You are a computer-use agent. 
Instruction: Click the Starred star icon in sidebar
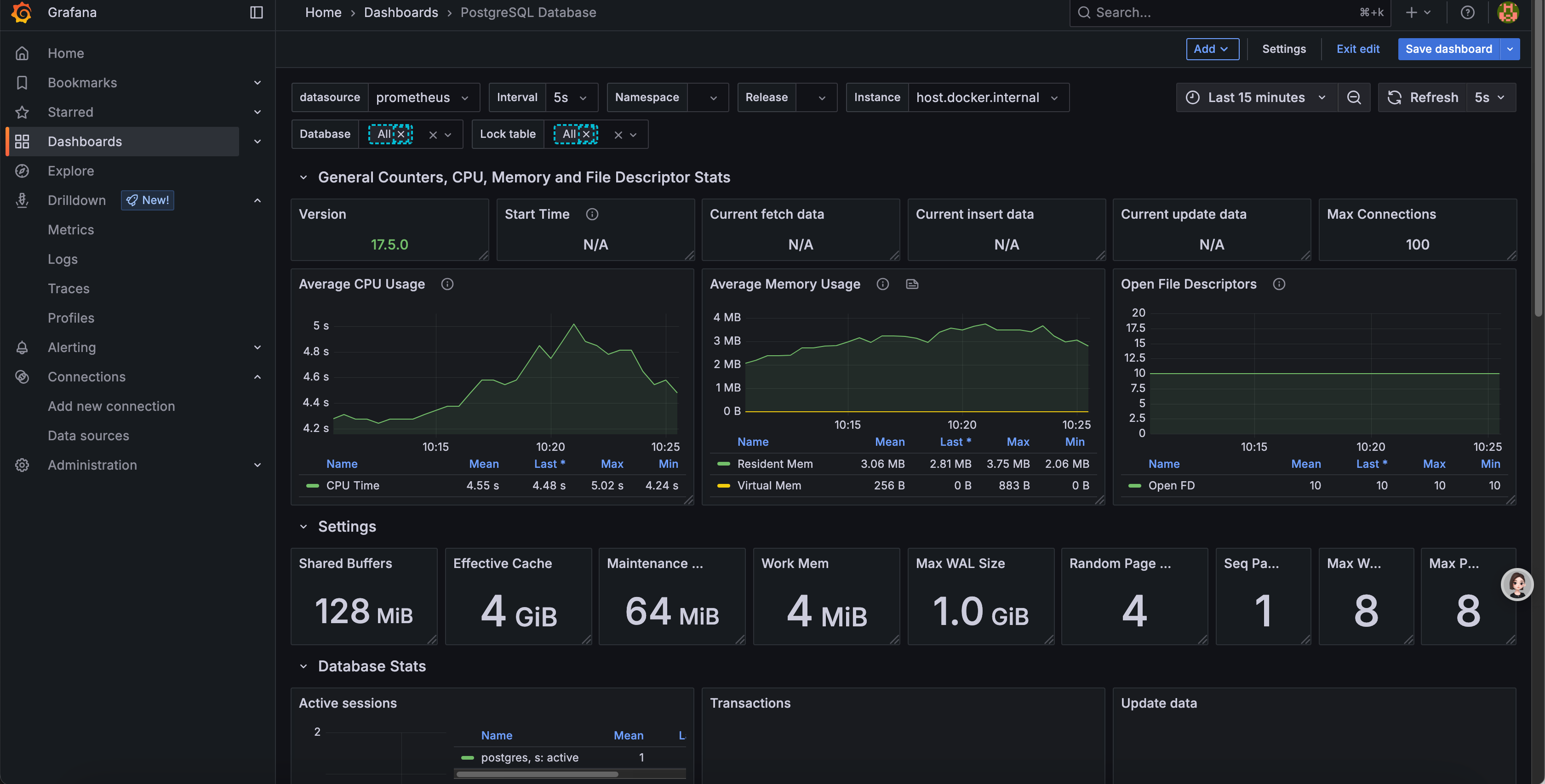pos(22,112)
